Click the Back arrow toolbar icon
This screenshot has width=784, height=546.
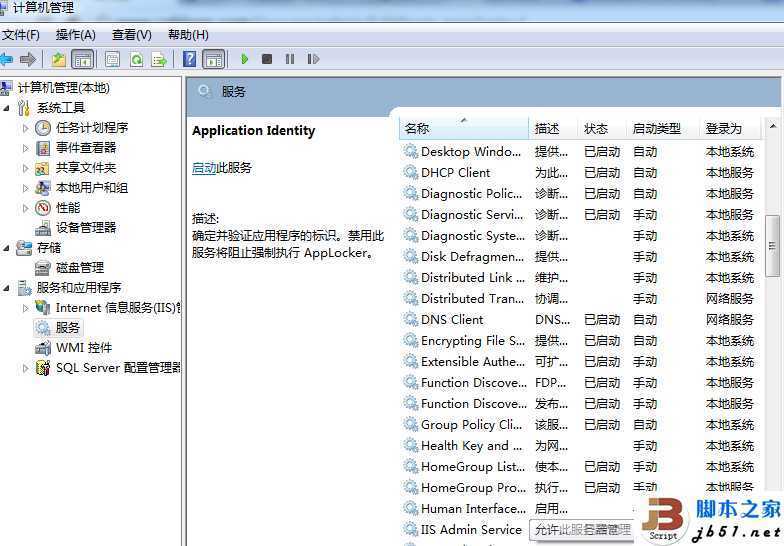click(x=6, y=60)
